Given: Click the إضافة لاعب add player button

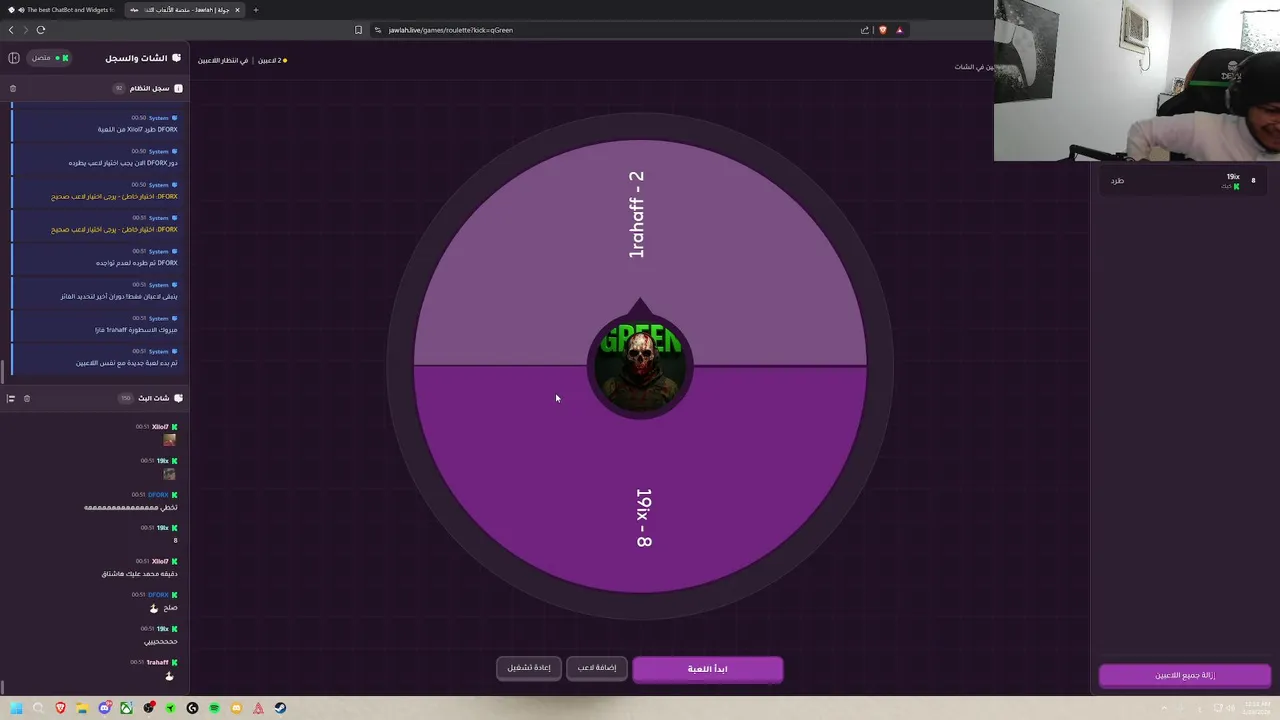Looking at the screenshot, I should click(597, 668).
